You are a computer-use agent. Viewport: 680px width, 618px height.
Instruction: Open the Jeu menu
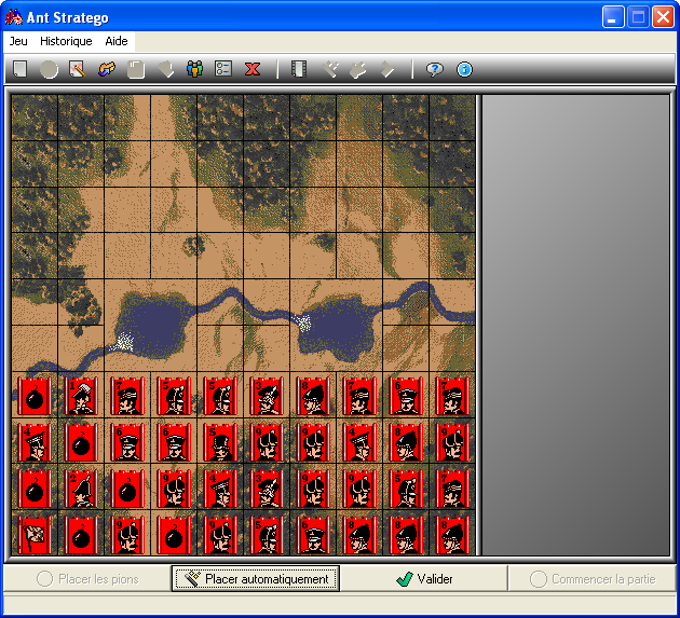(18, 41)
